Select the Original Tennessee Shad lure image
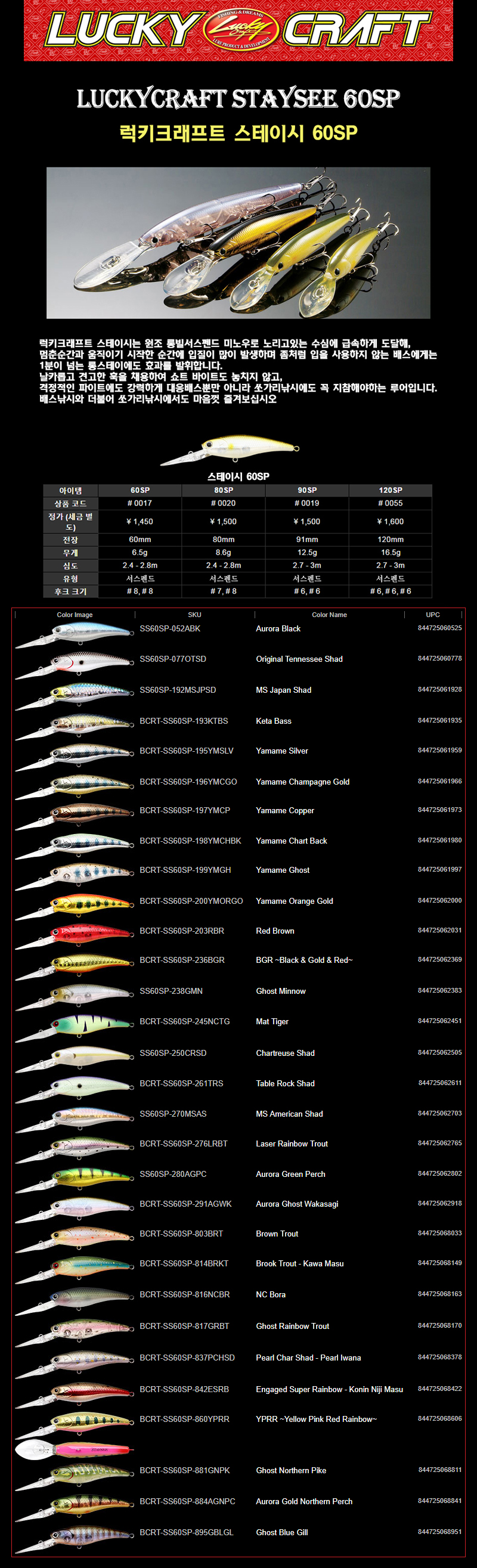The image size is (477, 1568). coord(74,665)
